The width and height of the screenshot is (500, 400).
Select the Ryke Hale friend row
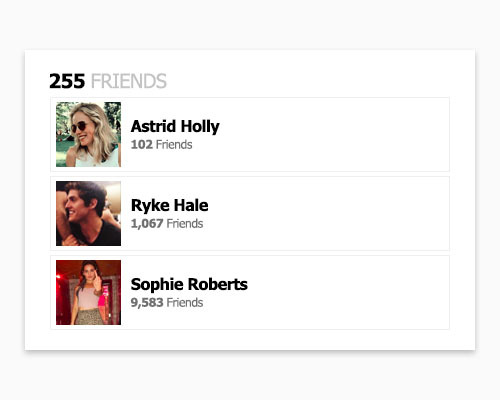coord(250,213)
